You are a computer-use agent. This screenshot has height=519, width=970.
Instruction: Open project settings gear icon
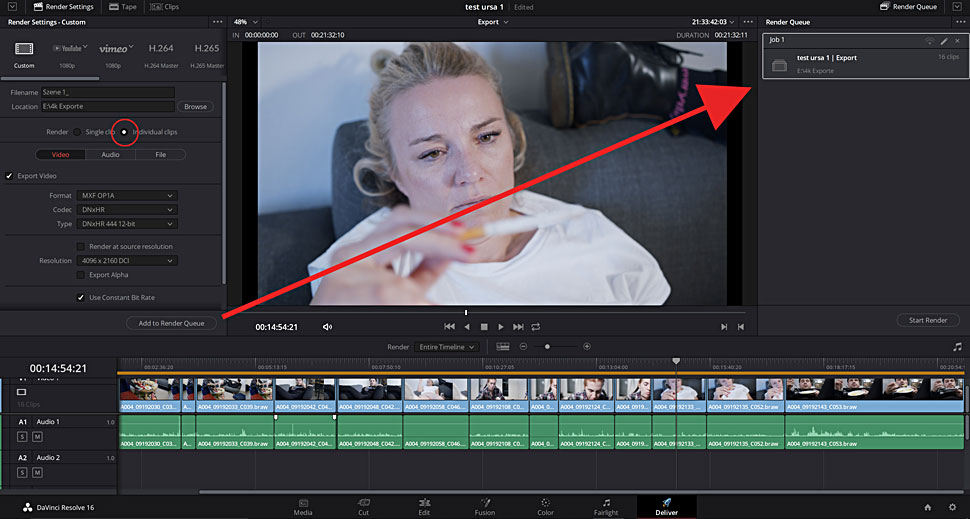click(953, 507)
